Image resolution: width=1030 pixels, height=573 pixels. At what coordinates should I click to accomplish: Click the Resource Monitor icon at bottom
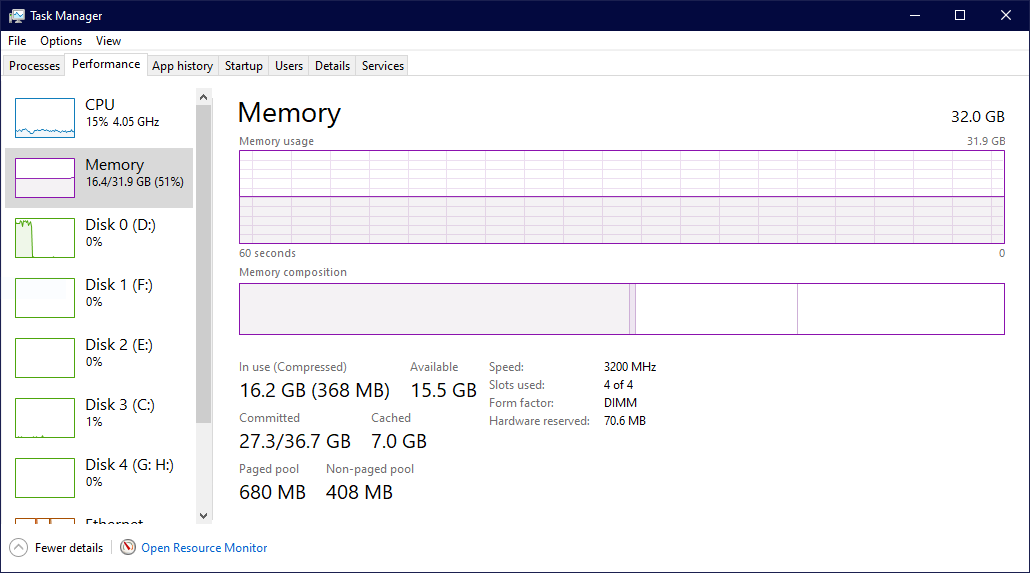point(128,547)
